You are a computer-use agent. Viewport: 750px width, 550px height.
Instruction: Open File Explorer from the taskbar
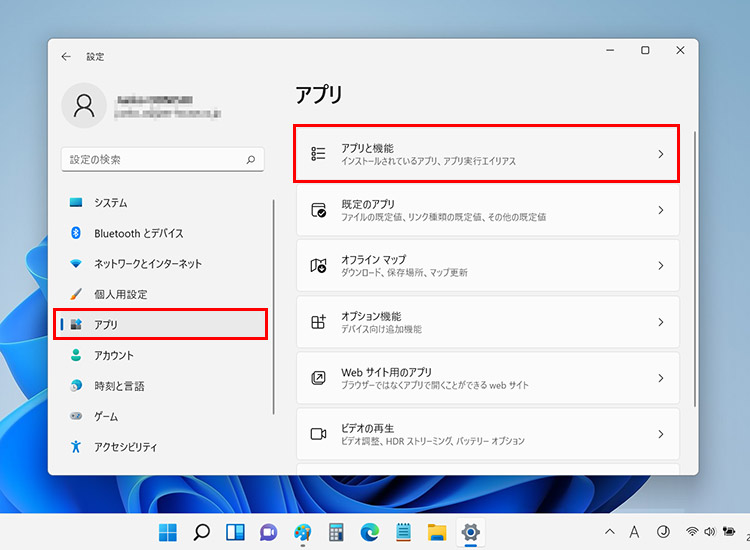(436, 532)
